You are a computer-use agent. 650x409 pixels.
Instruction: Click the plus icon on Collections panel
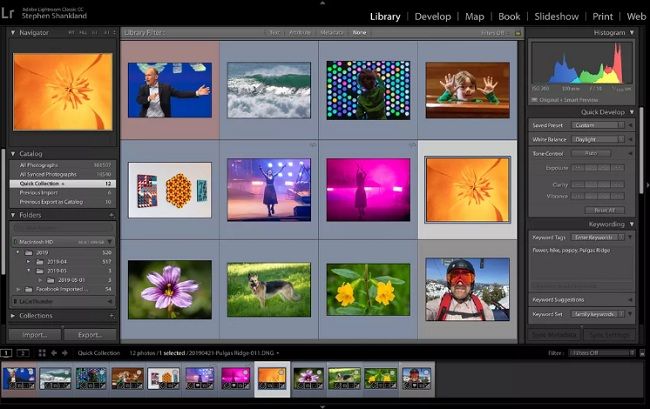pyautogui.click(x=110, y=317)
